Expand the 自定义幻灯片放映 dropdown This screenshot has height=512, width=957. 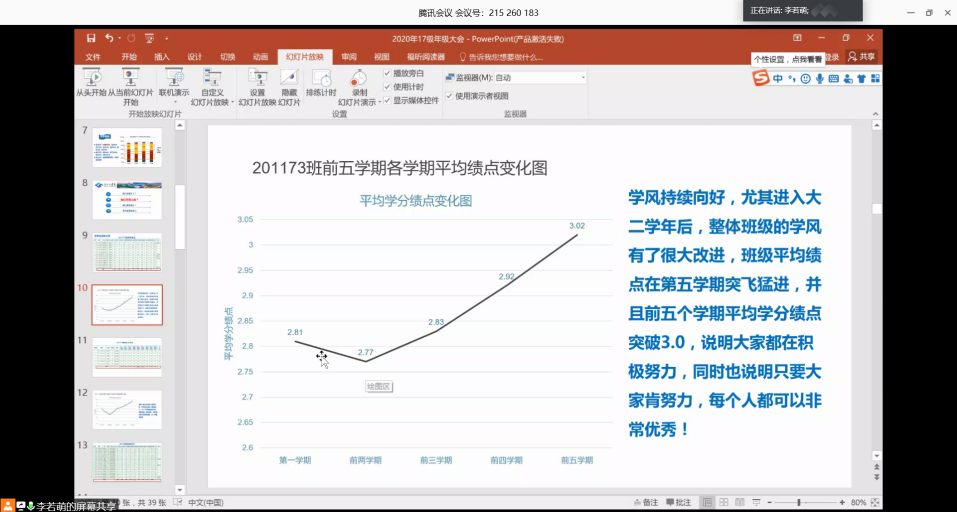(233, 102)
